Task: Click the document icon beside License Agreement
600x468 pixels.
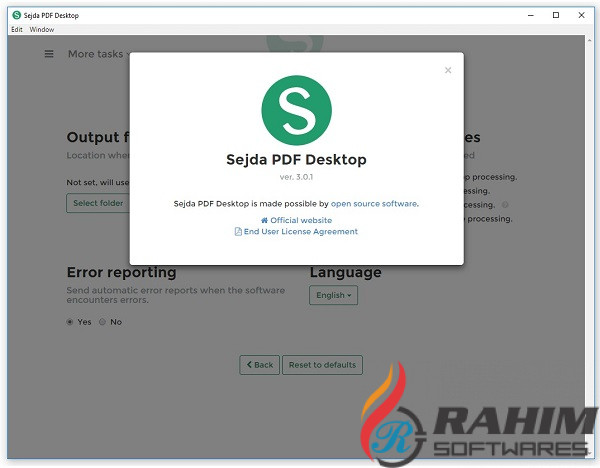Action: click(238, 232)
